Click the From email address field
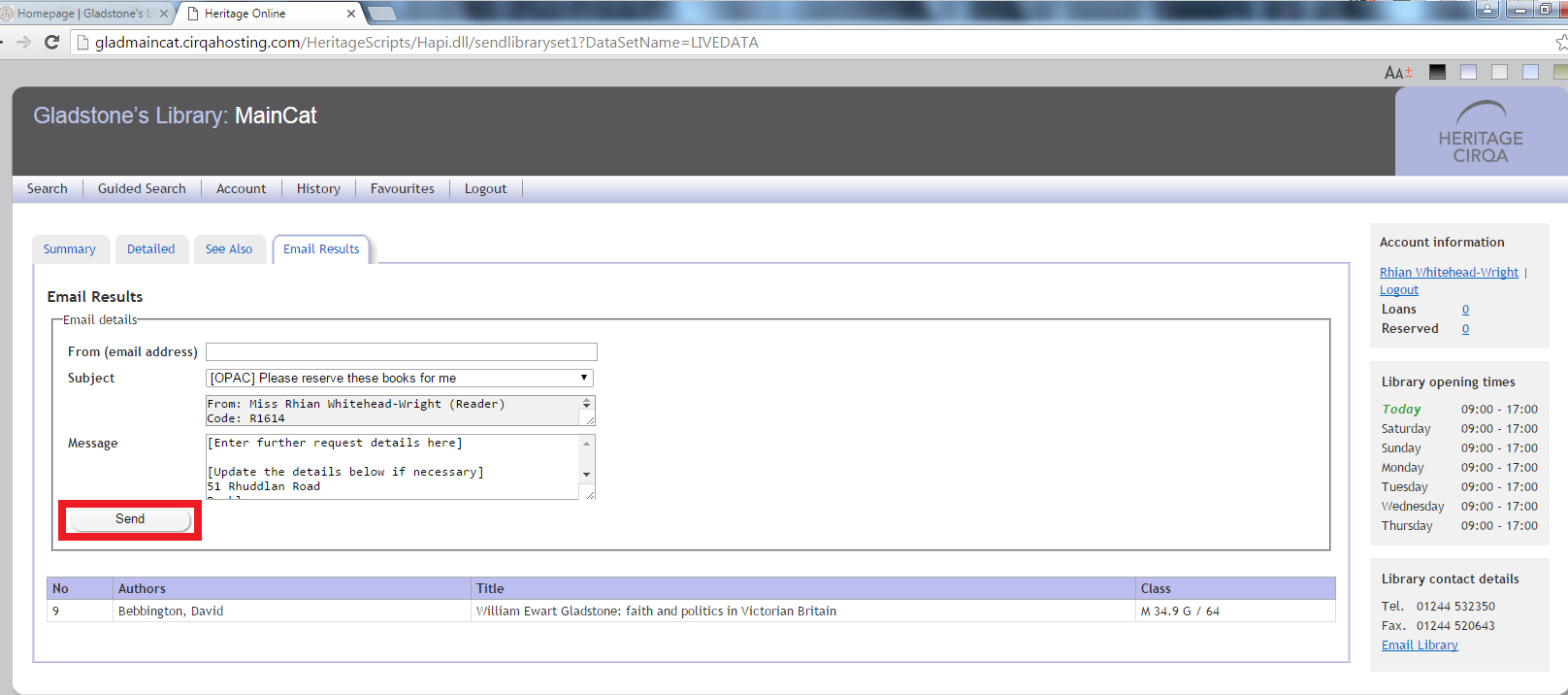The height and width of the screenshot is (695, 1568). (x=401, y=352)
